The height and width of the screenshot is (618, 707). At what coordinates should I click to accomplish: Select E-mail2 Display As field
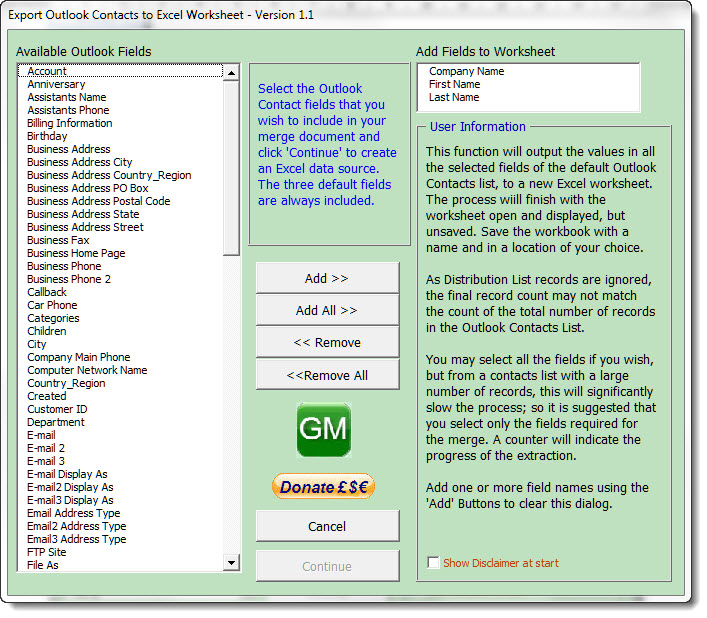120,487
